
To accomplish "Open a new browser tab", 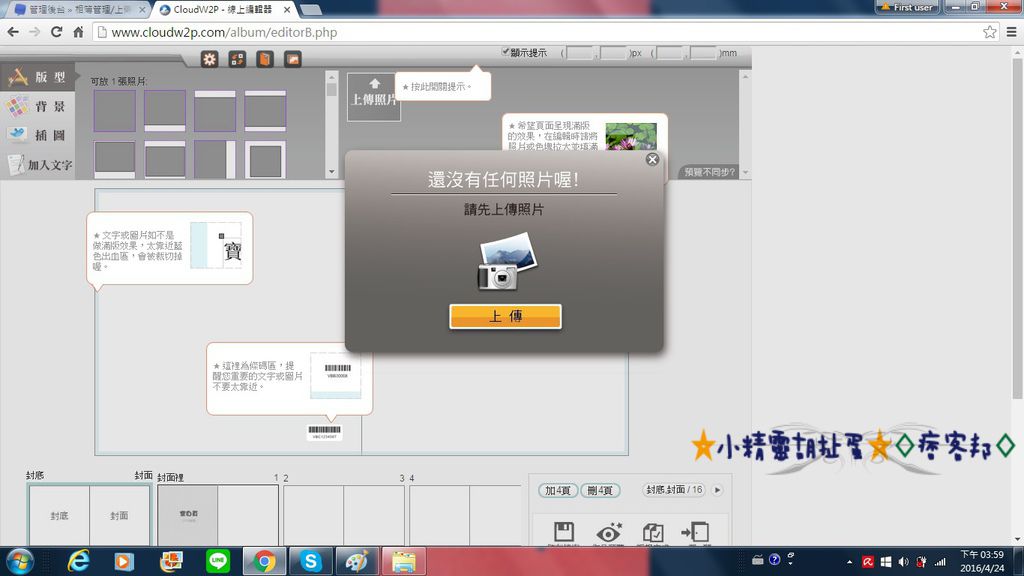I will point(311,10).
